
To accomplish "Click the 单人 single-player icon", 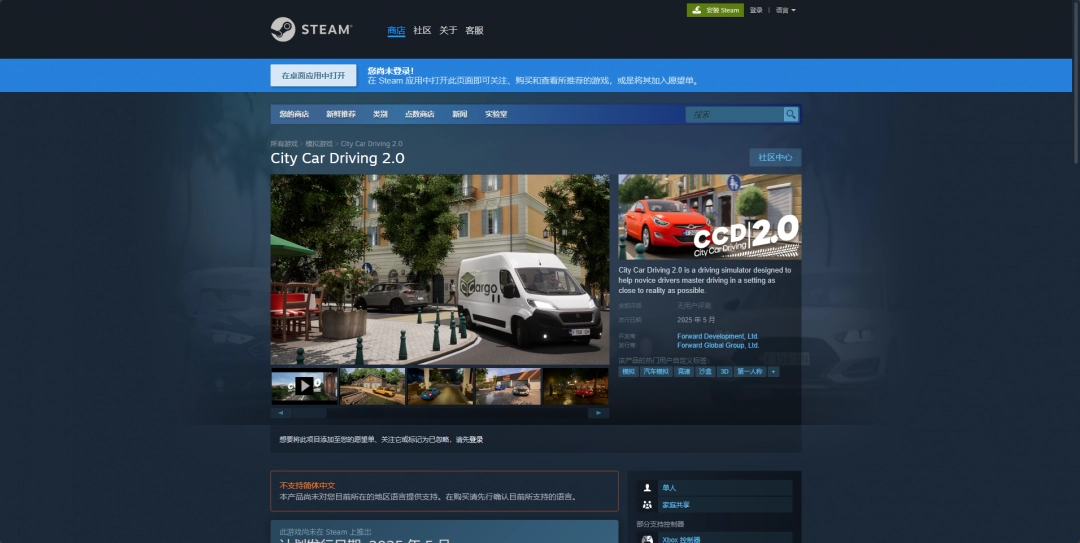I will pyautogui.click(x=647, y=488).
